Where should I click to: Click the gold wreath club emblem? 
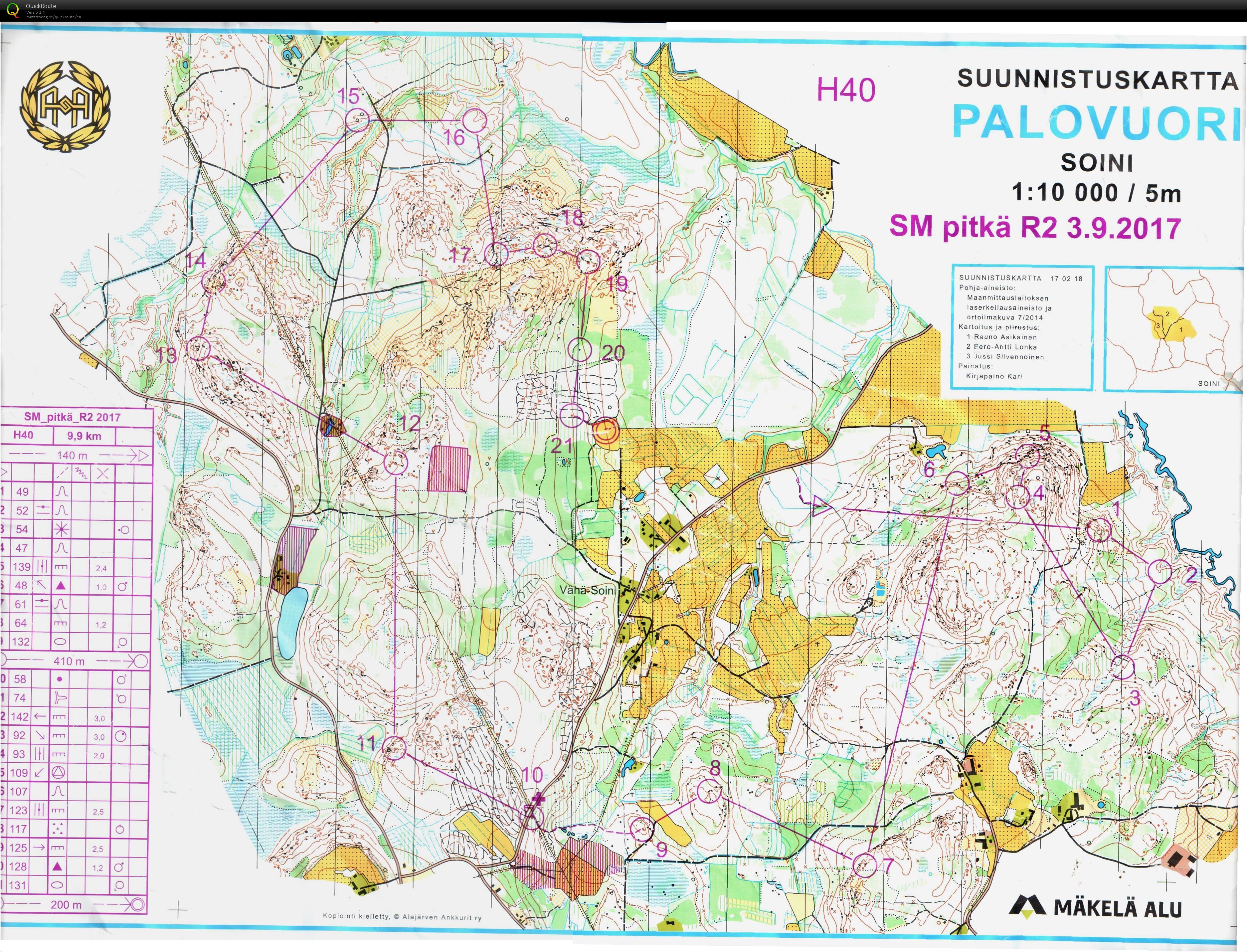coord(65,107)
